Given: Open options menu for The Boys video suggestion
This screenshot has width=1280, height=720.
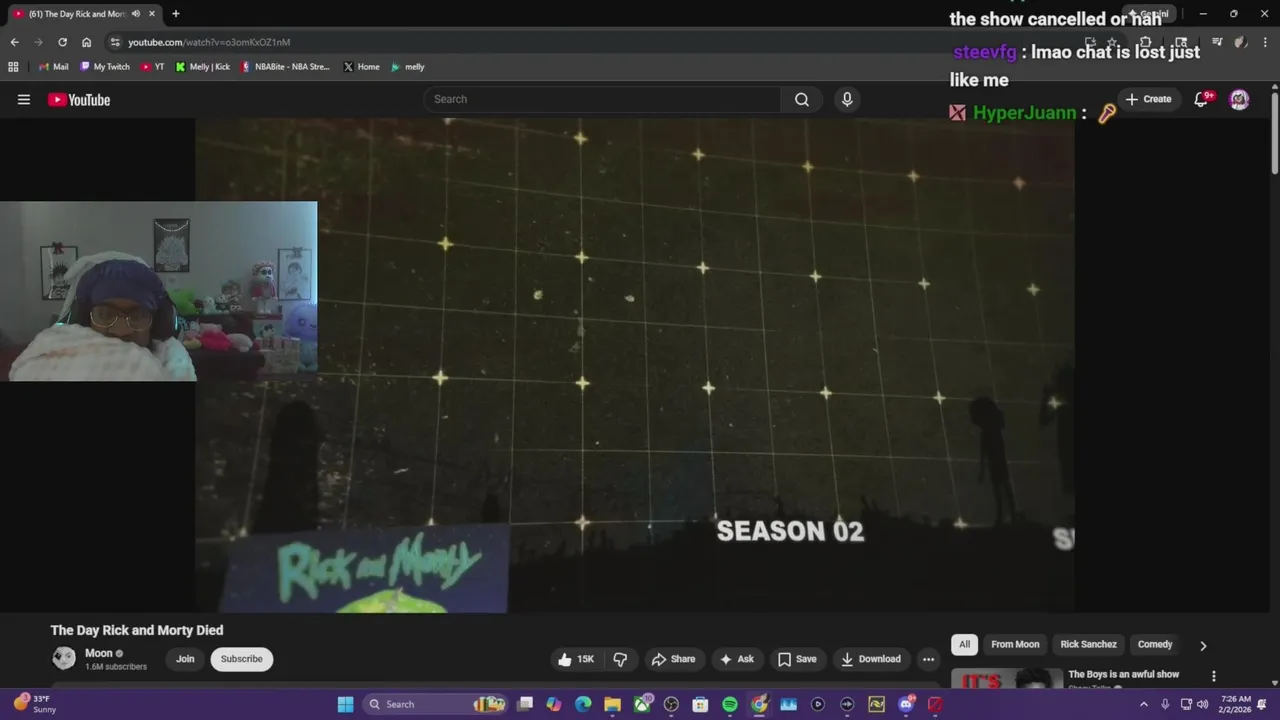Looking at the screenshot, I should 1214,677.
